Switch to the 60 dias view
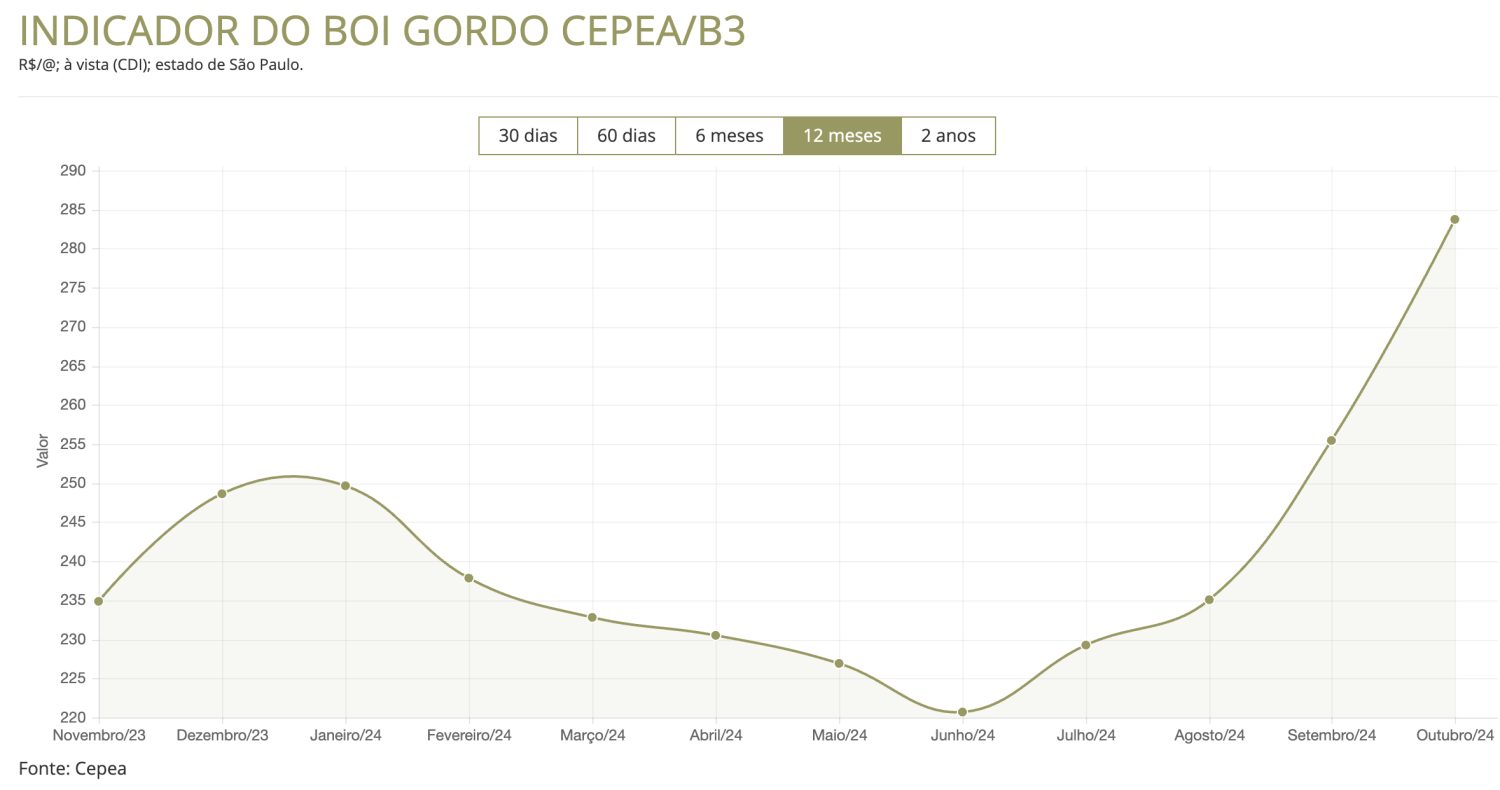Screen dimensions: 1500x790 626,136
